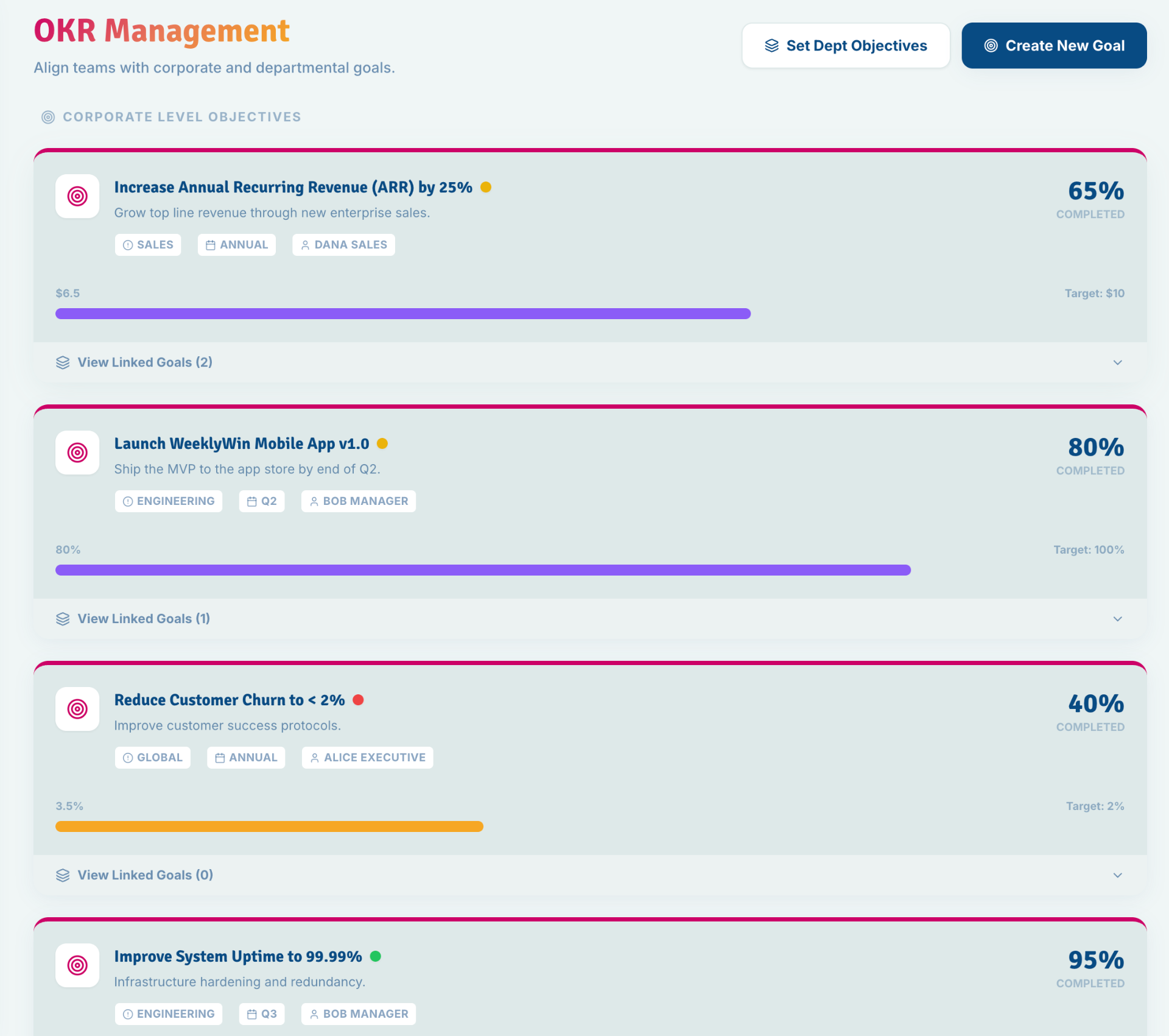
Task: Click the Target: 100% label
Action: [x=1089, y=550]
